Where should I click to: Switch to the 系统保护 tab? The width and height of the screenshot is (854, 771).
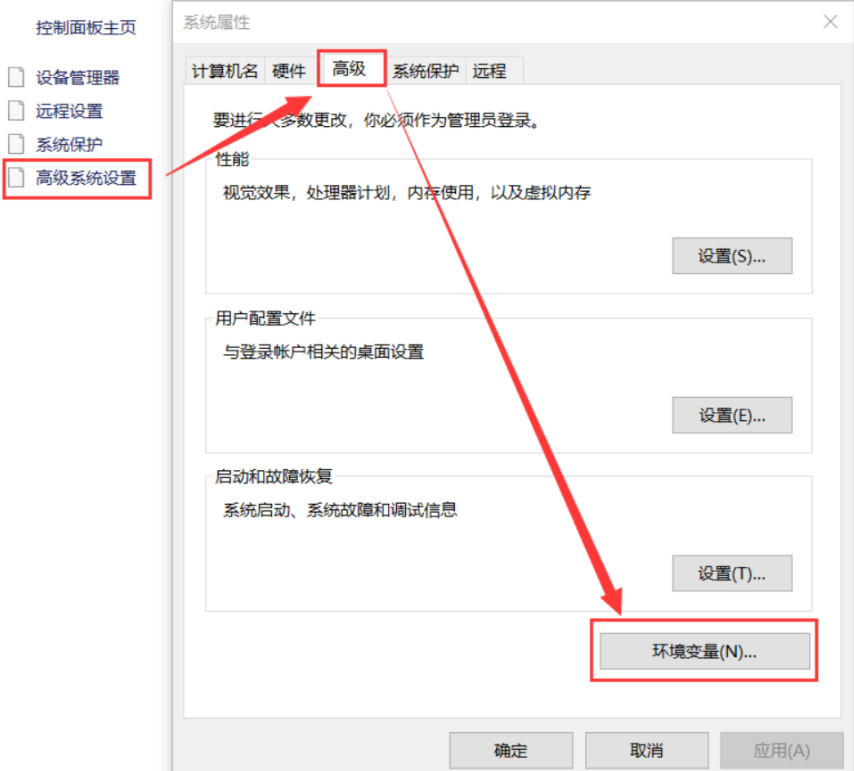tap(425, 71)
